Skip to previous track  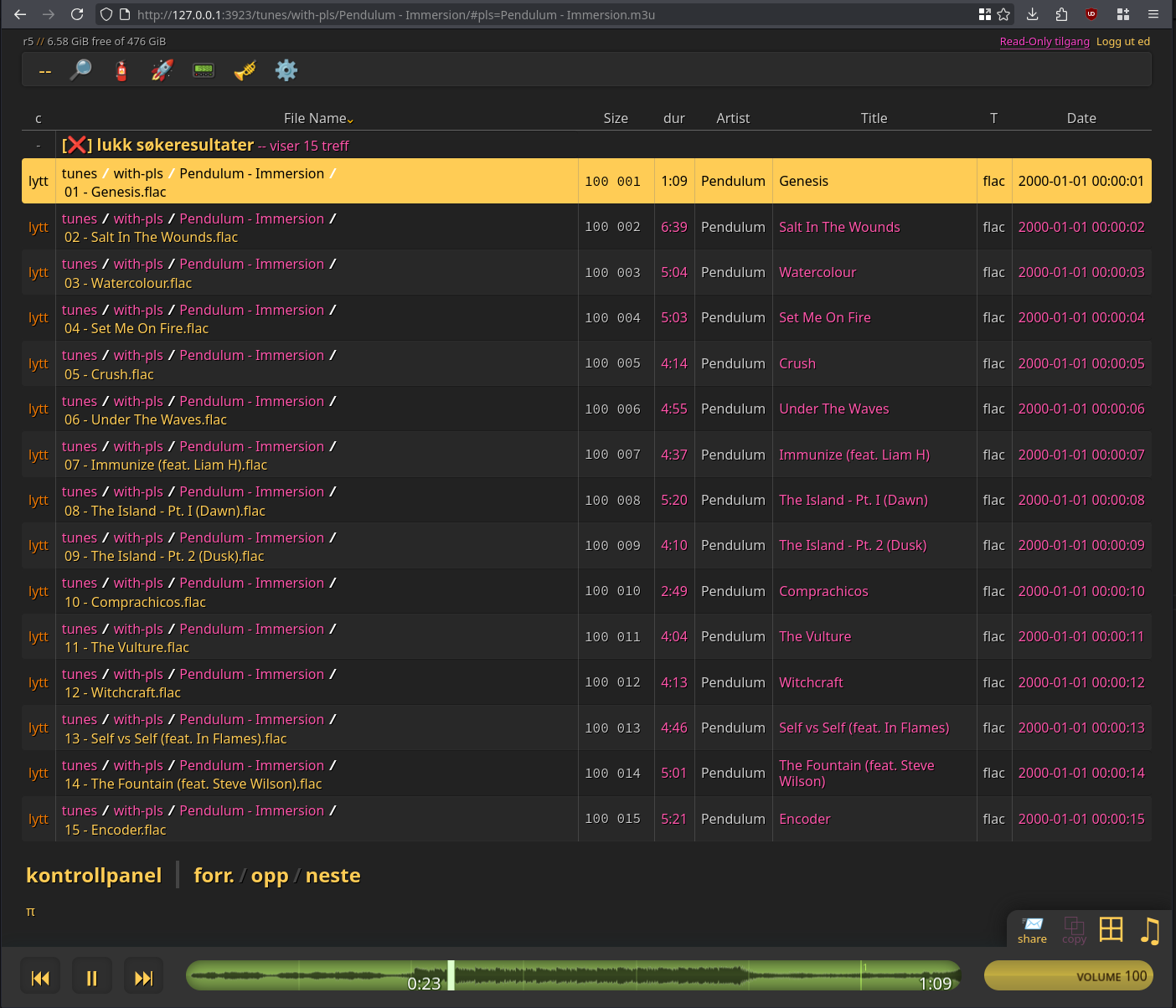tap(40, 978)
